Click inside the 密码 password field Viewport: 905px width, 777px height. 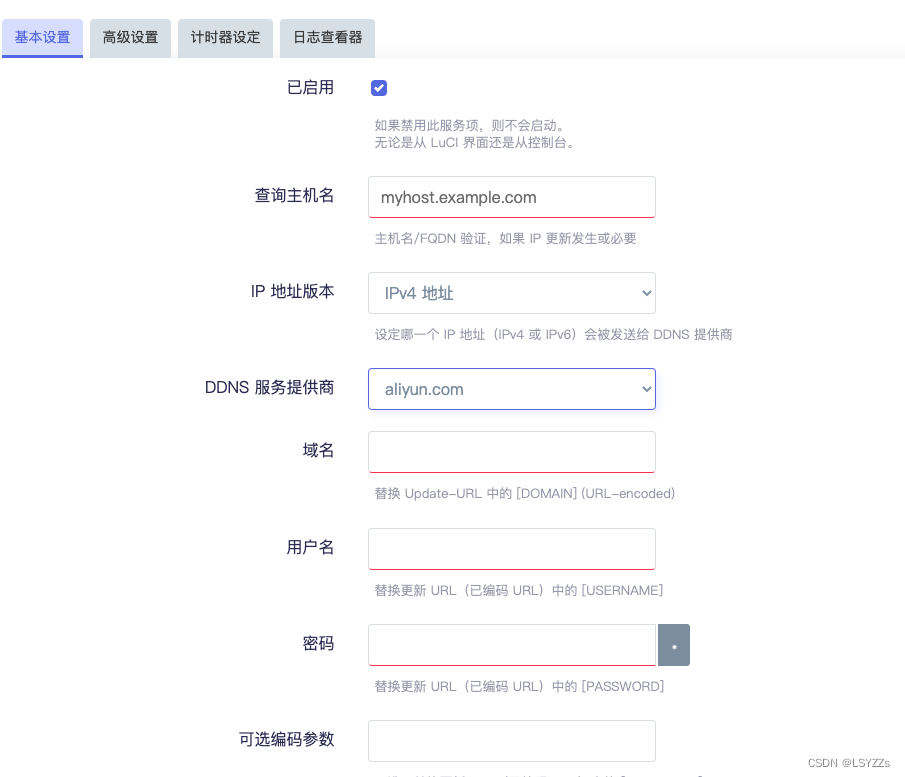[511, 645]
